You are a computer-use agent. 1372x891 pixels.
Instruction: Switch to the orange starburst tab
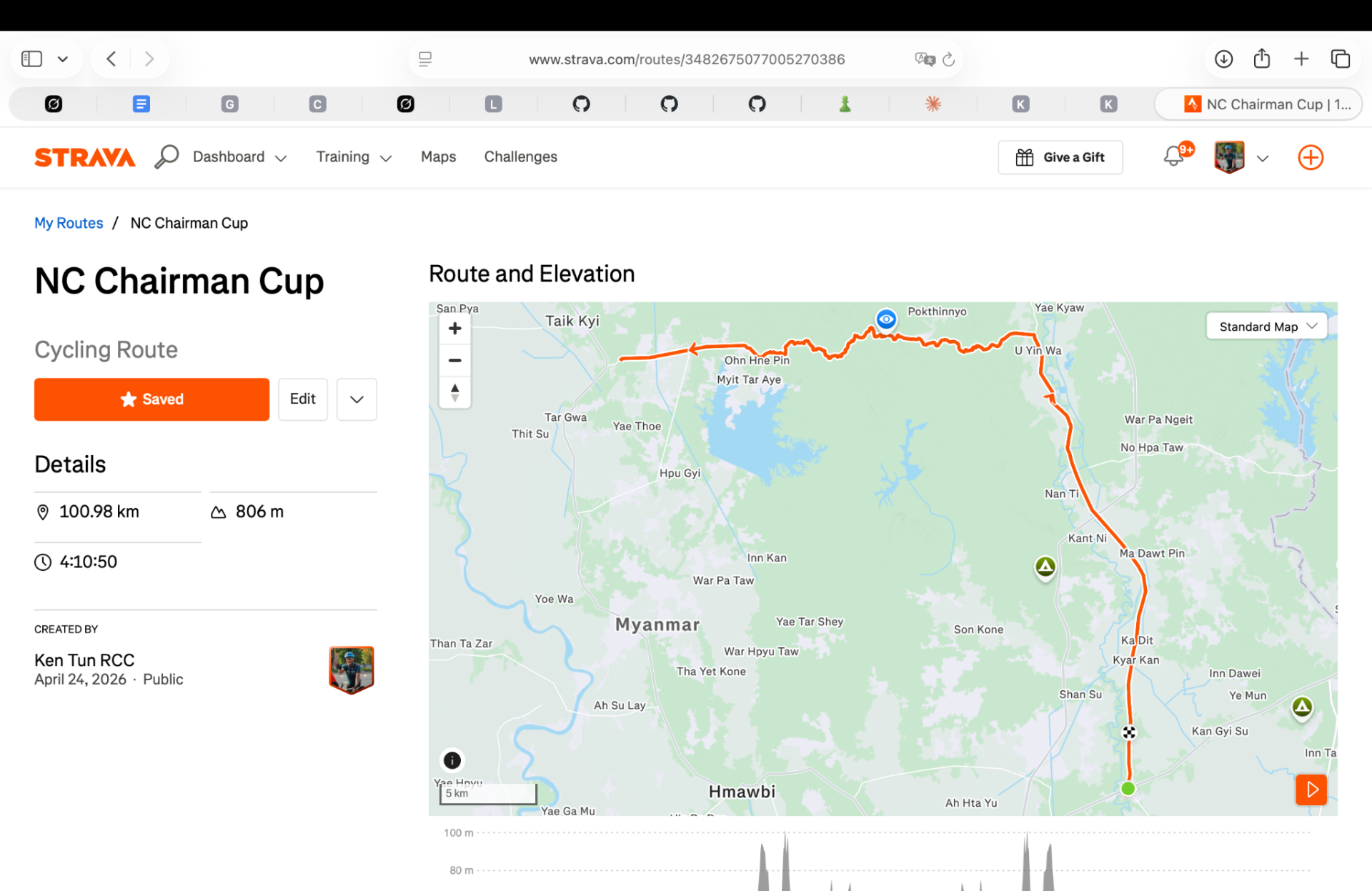click(x=933, y=104)
